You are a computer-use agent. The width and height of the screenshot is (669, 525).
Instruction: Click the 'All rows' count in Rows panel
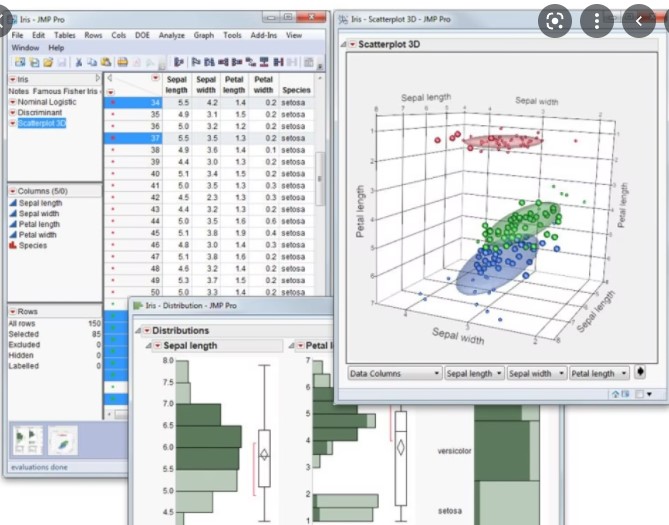(94, 324)
